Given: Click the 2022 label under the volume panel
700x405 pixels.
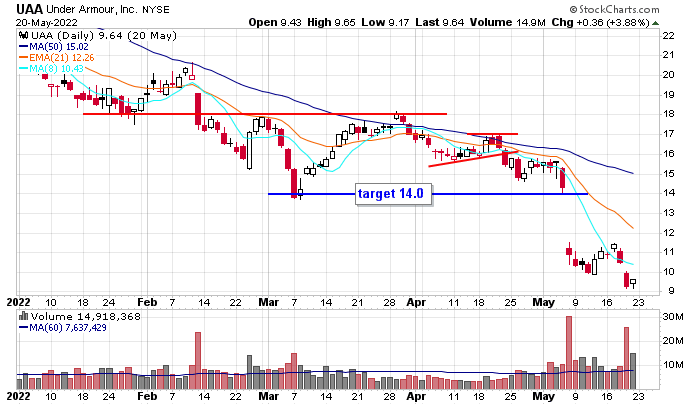Looking at the screenshot, I should (x=19, y=396).
